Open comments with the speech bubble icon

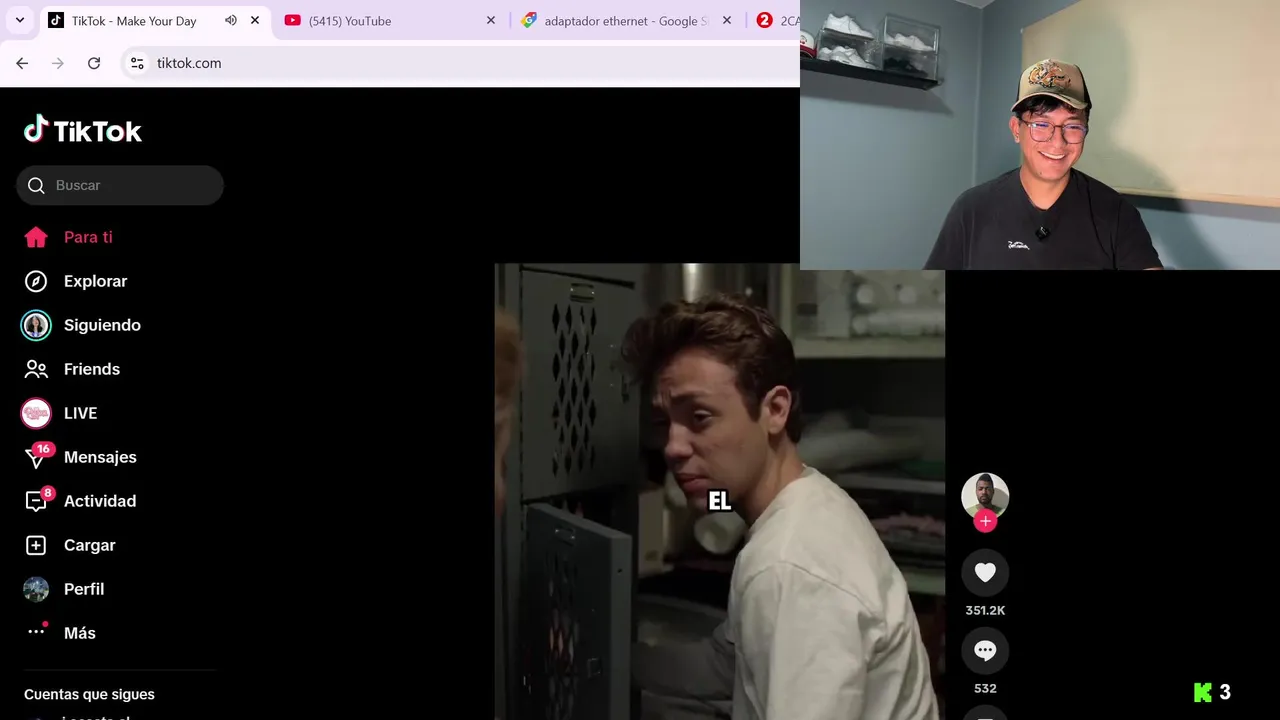pyautogui.click(x=985, y=650)
